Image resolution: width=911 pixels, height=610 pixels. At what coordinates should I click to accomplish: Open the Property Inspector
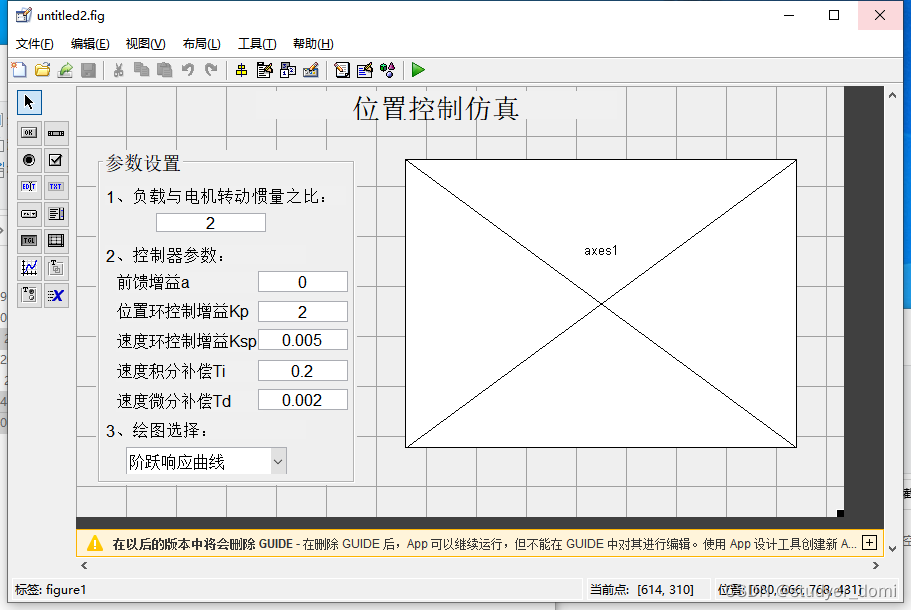[x=365, y=70]
